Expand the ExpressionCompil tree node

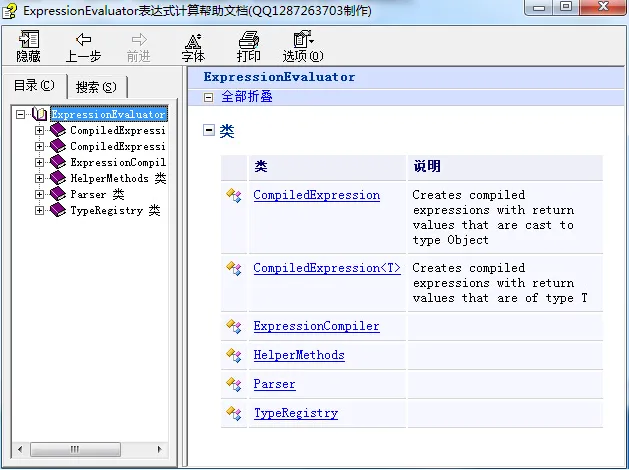click(40, 162)
